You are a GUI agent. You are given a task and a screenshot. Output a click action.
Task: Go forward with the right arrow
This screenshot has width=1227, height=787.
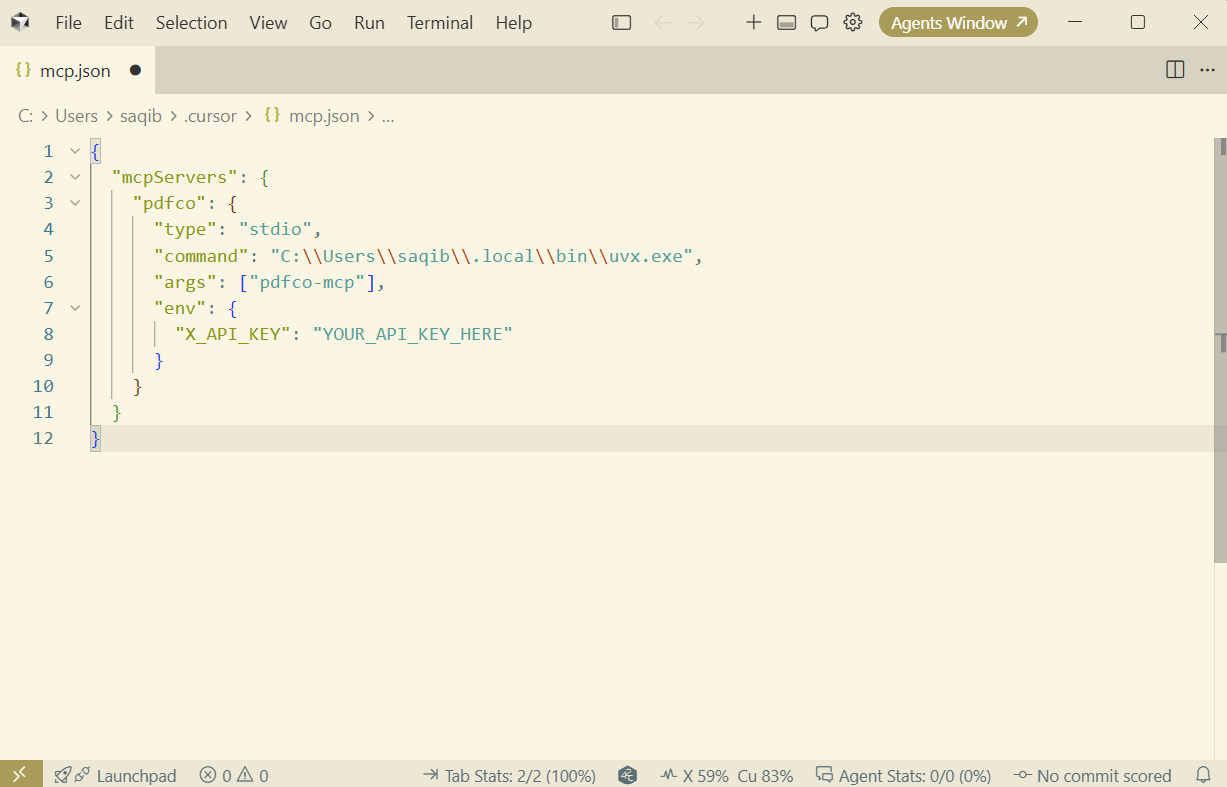pos(697,22)
